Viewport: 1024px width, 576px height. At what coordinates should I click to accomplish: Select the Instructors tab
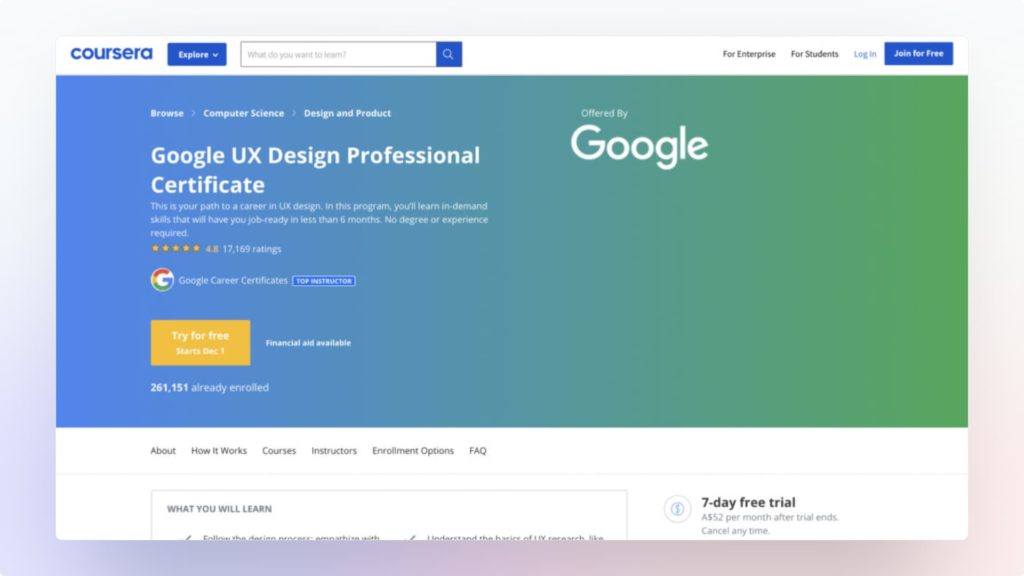tap(334, 450)
